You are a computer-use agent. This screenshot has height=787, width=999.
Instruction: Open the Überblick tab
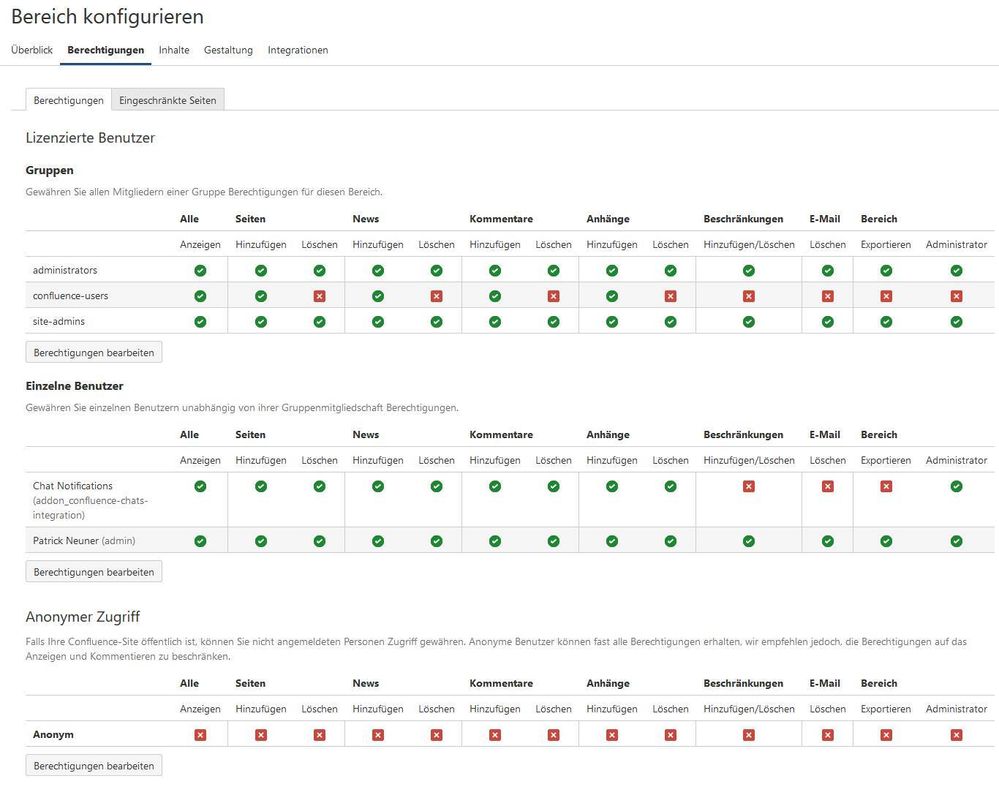(32, 50)
